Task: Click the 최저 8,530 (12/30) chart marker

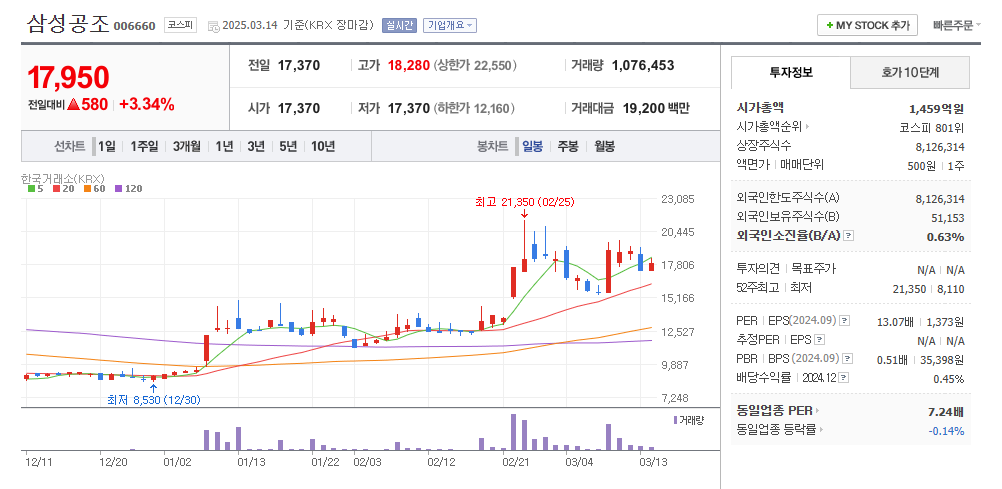Action: (154, 400)
